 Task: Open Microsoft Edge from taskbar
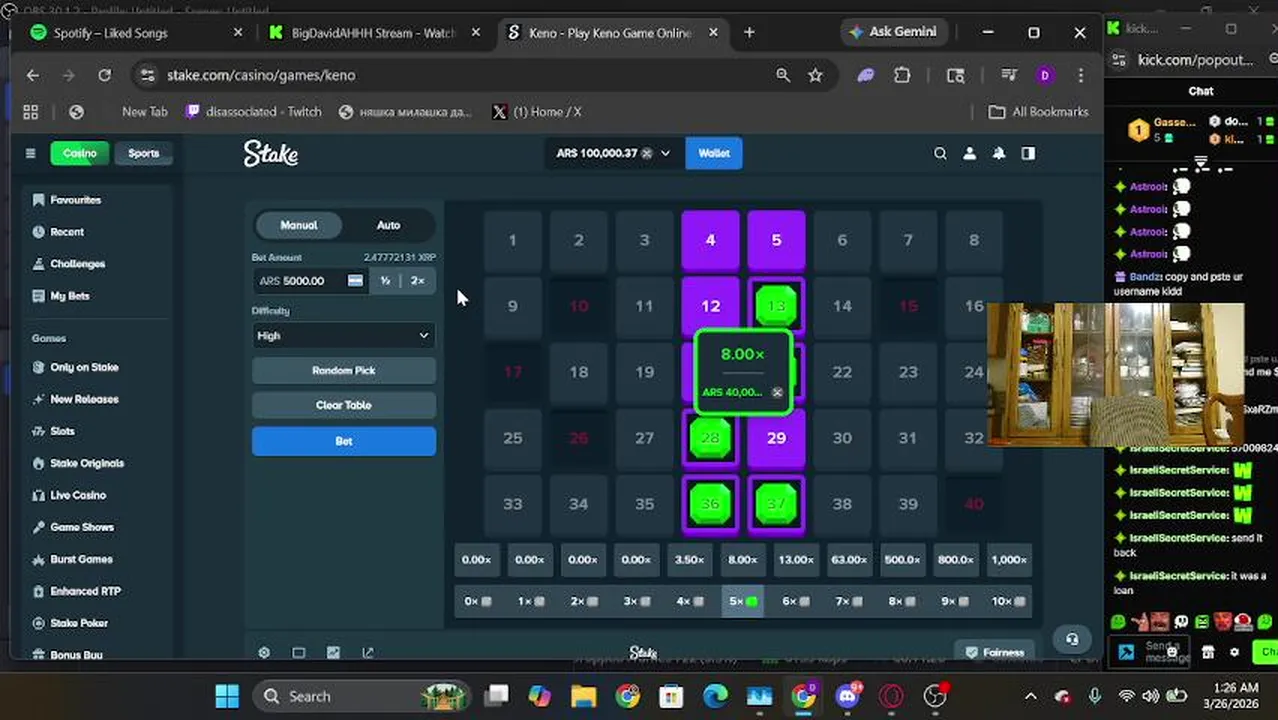coord(715,696)
